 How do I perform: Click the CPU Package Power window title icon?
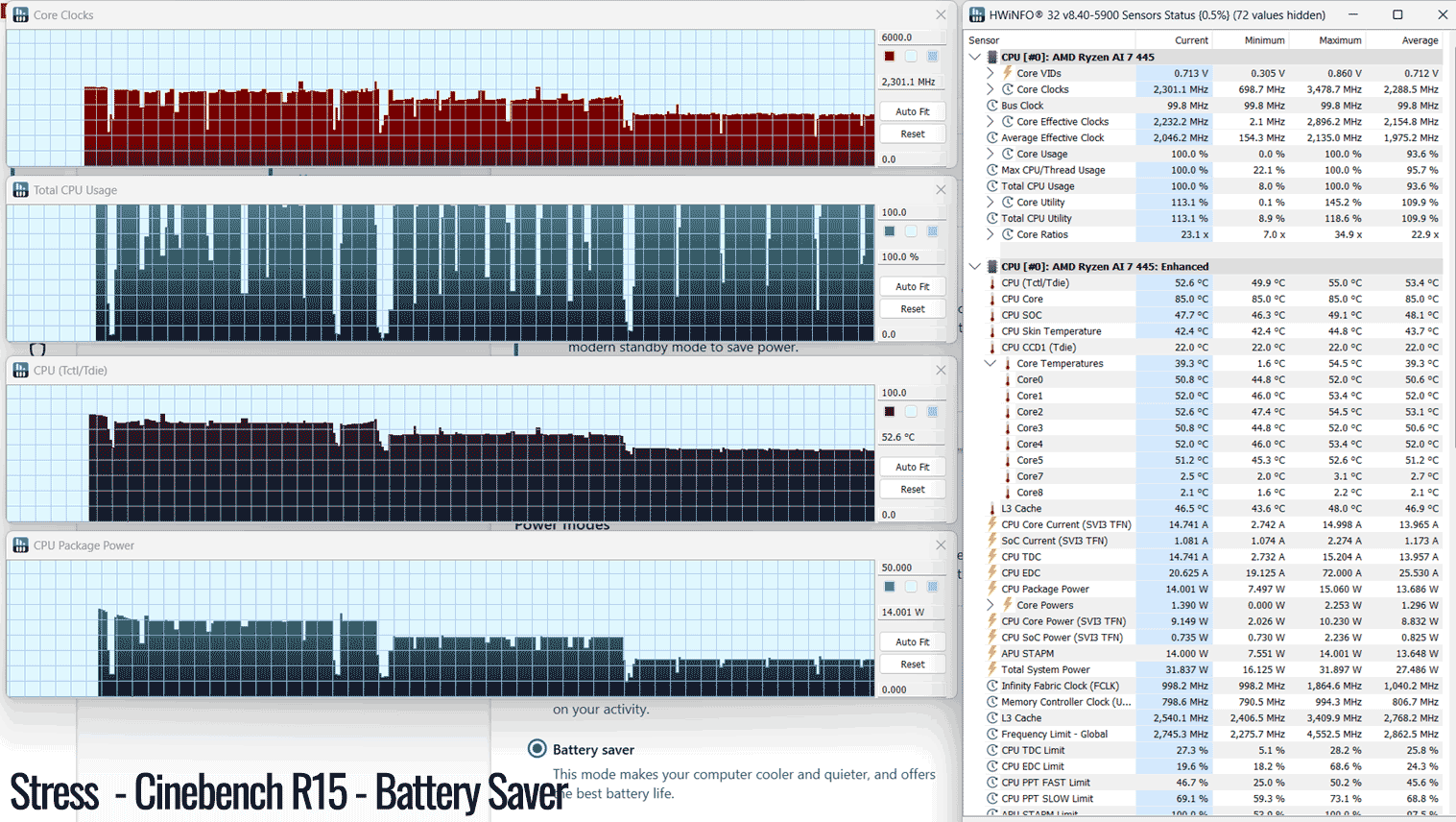pos(20,545)
